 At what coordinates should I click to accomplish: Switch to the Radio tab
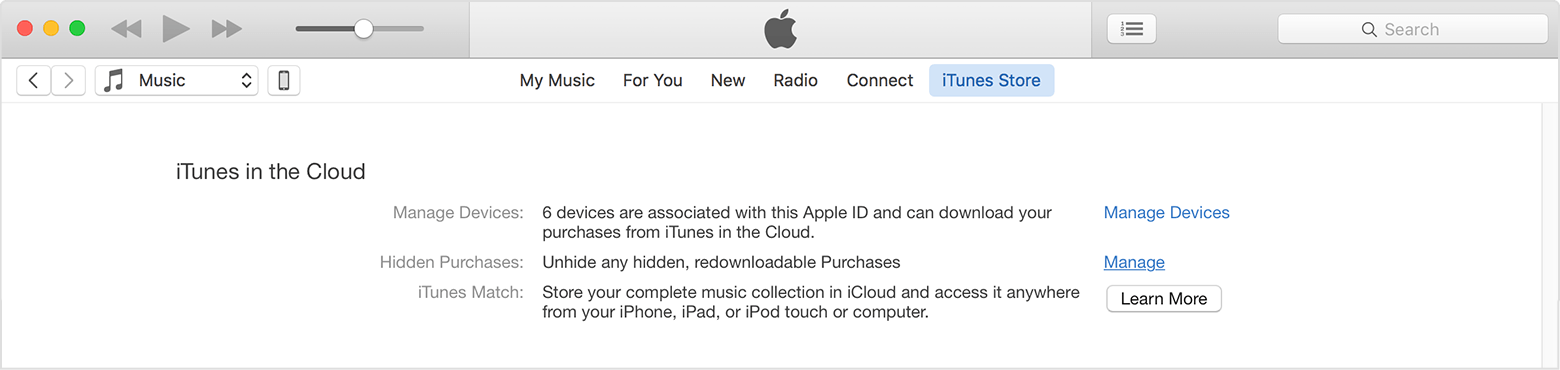tap(796, 81)
